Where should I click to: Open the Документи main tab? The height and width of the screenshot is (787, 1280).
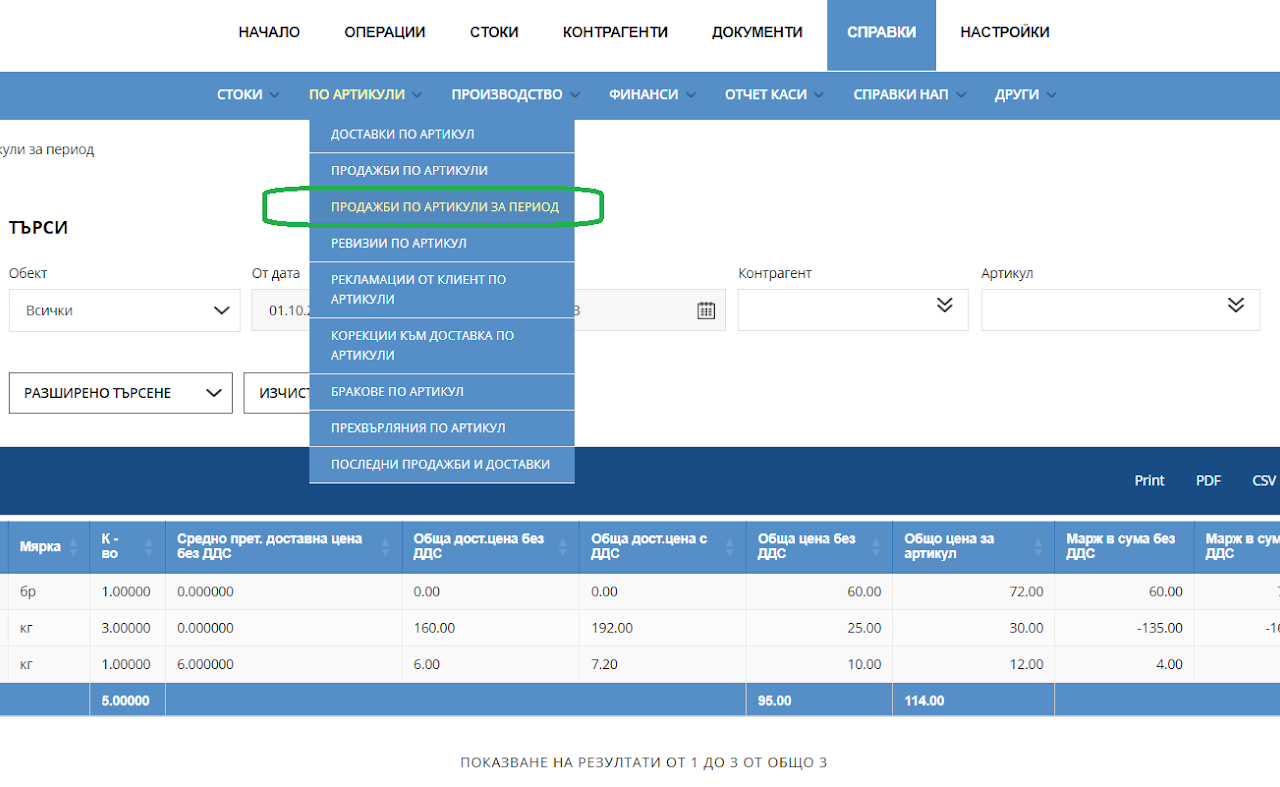coord(757,32)
